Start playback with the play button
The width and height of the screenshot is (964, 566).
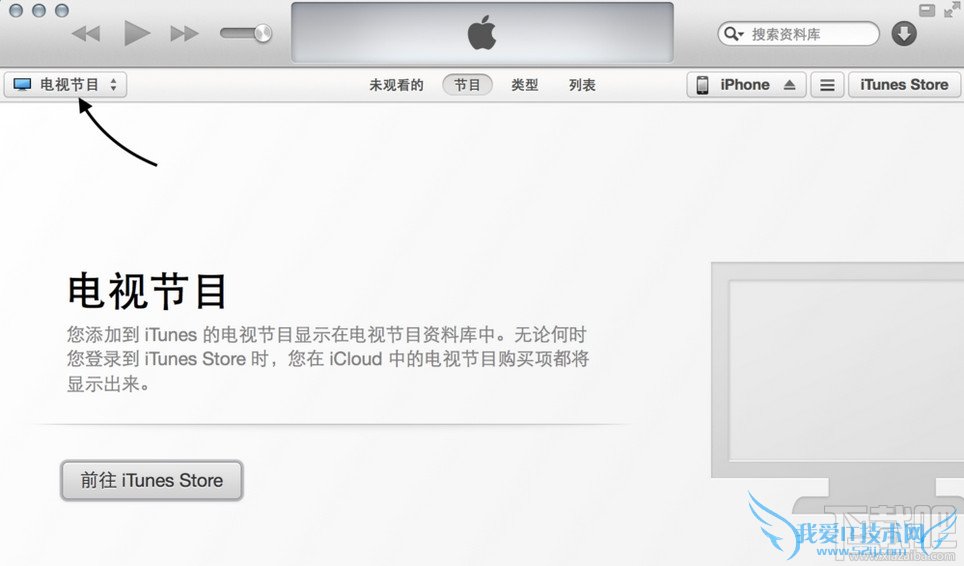coord(136,33)
